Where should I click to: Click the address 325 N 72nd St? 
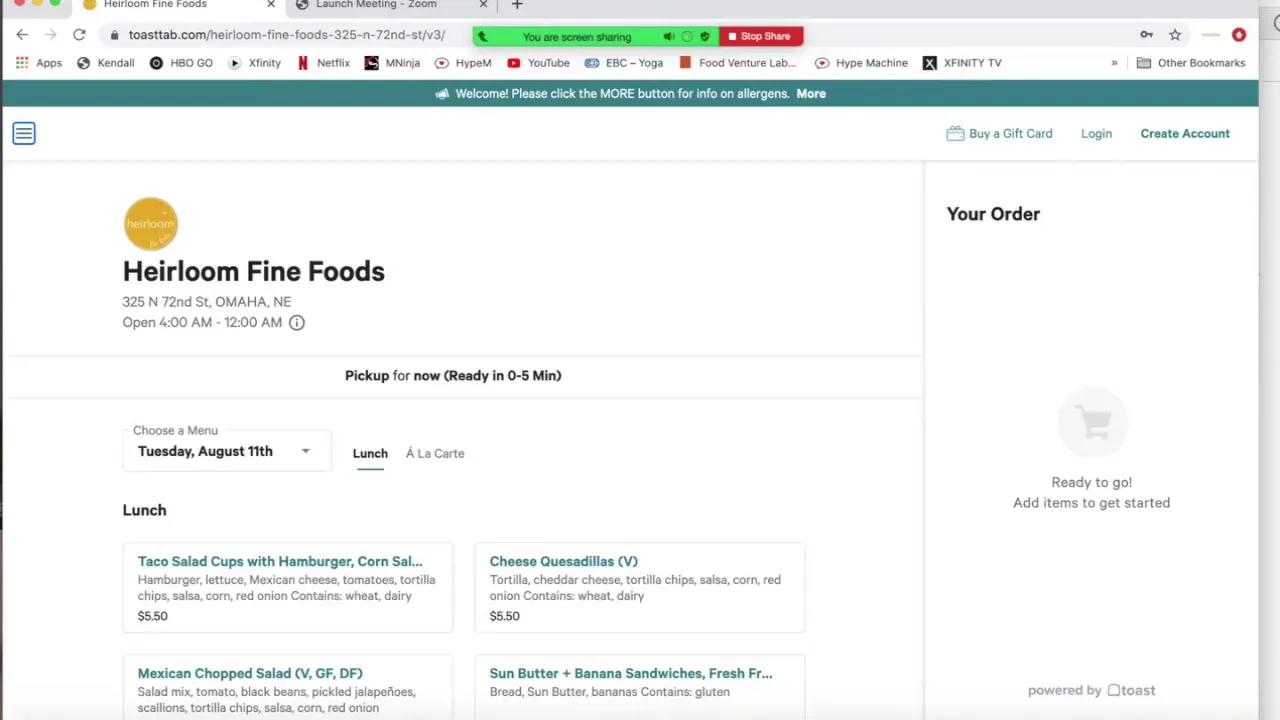pos(207,302)
